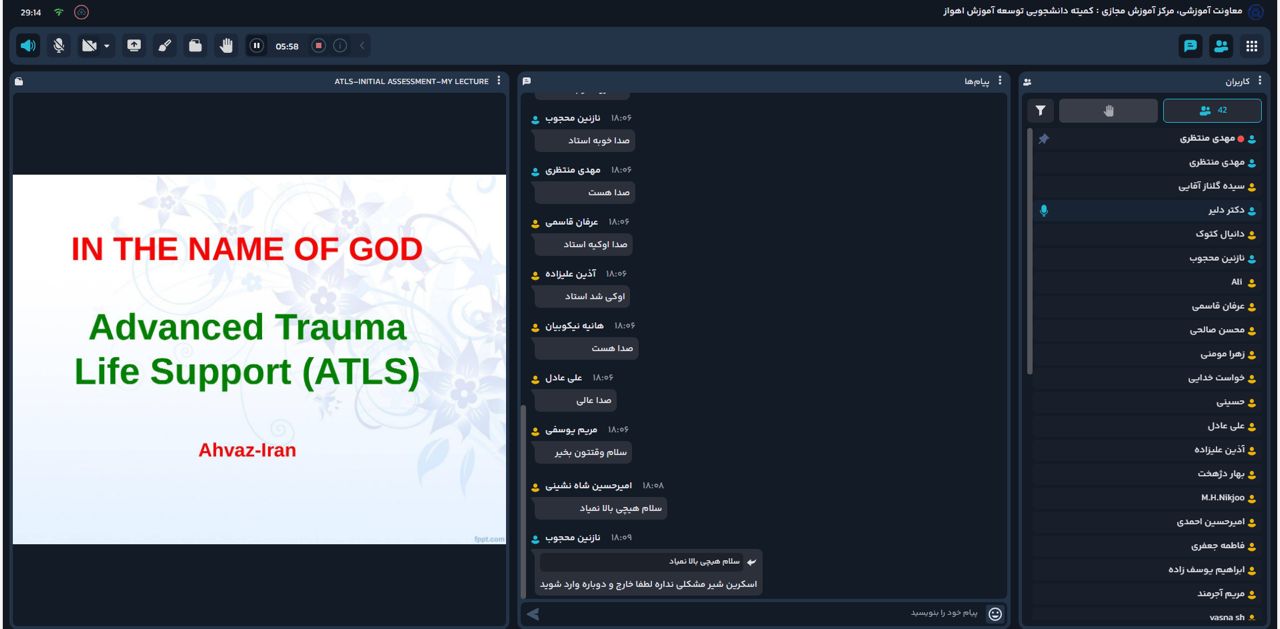Collapse the toolbar with the left chevron
Screen dimensions: 1280x629
(362, 46)
